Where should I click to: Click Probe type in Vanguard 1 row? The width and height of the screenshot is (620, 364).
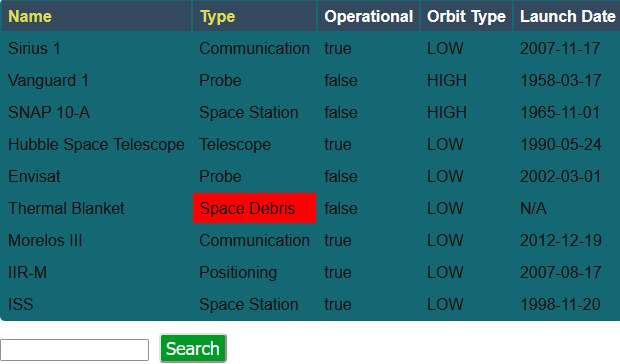(255, 80)
